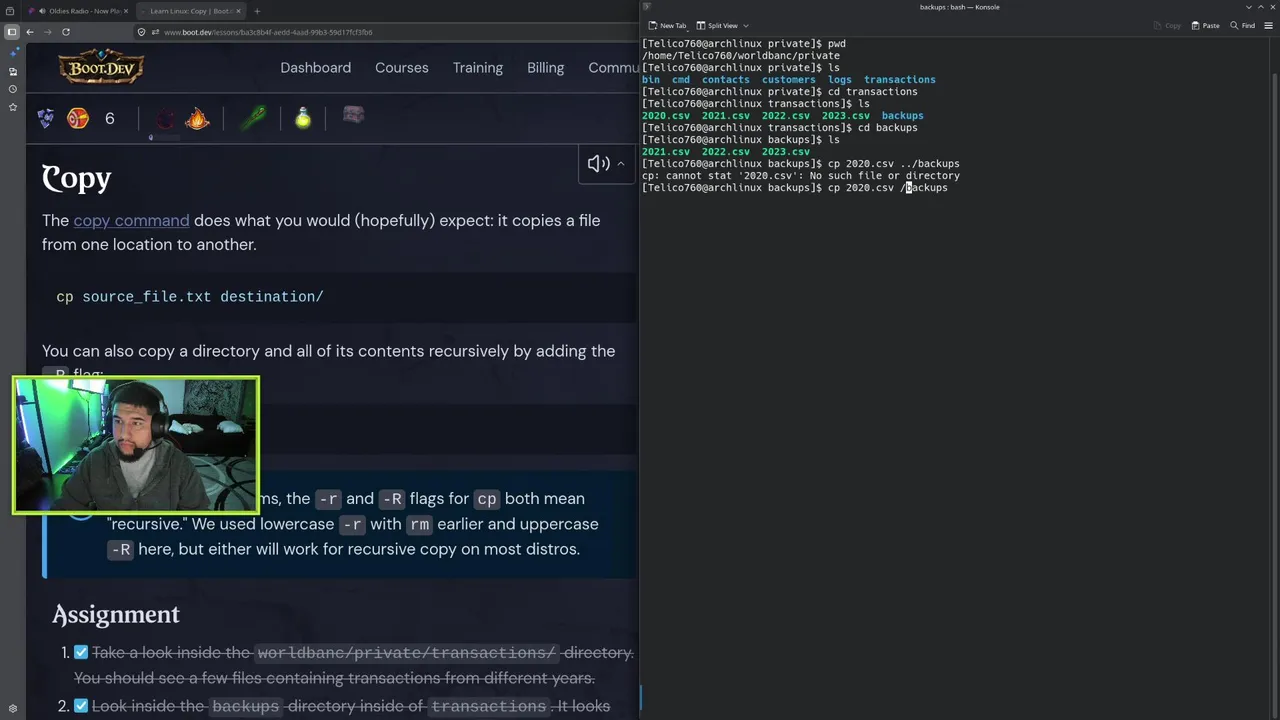
Task: Reload the boot.dev page
Action: point(66,32)
